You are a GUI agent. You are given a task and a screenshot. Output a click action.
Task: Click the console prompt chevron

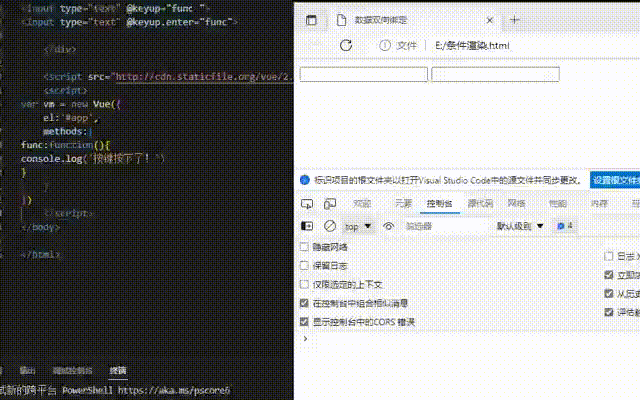click(305, 338)
